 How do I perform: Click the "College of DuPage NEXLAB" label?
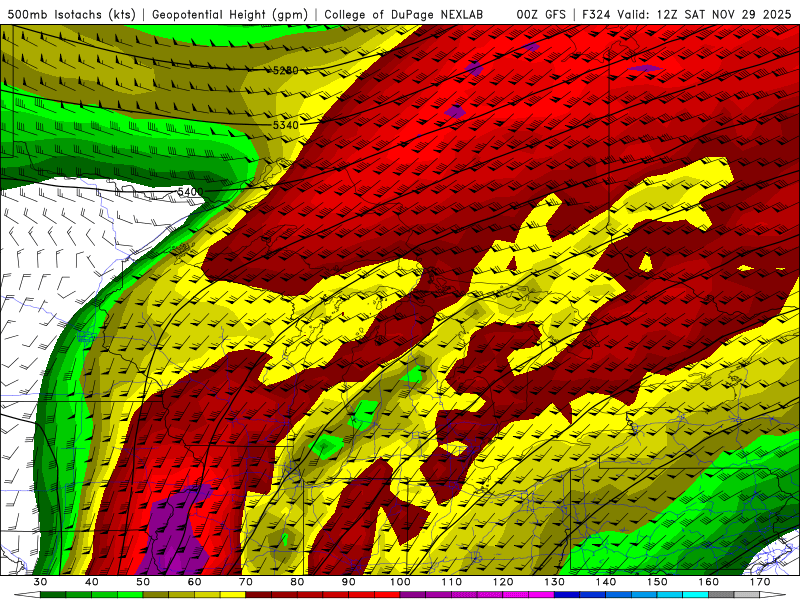click(404, 14)
